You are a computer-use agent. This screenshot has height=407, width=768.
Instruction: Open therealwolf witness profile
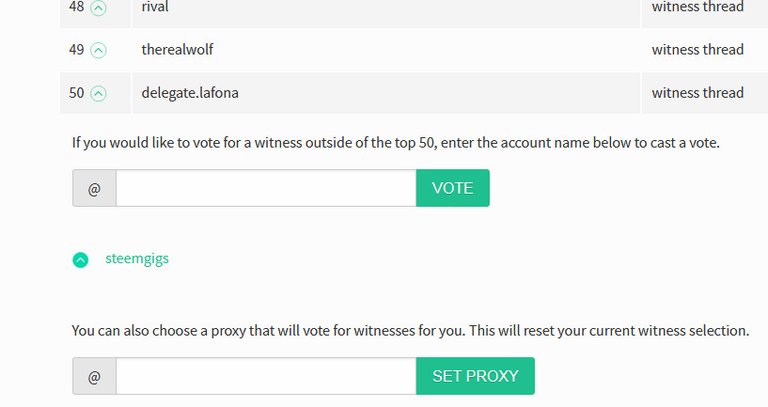177,50
